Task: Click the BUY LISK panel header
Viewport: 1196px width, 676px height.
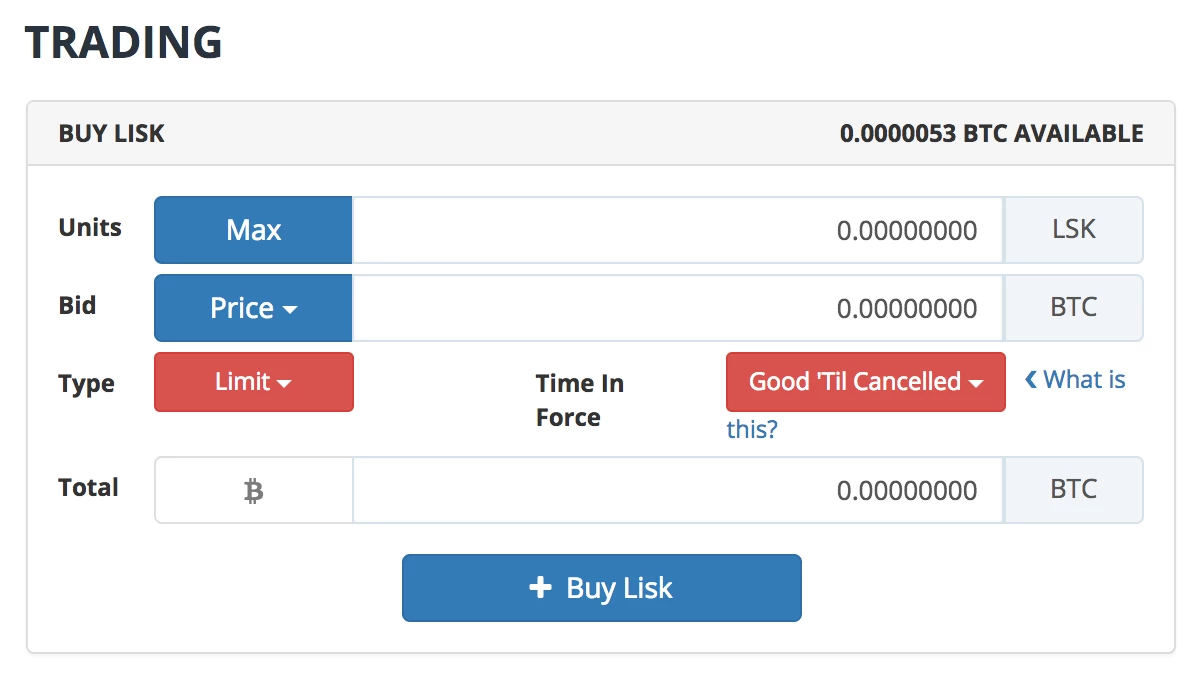Action: (x=111, y=133)
